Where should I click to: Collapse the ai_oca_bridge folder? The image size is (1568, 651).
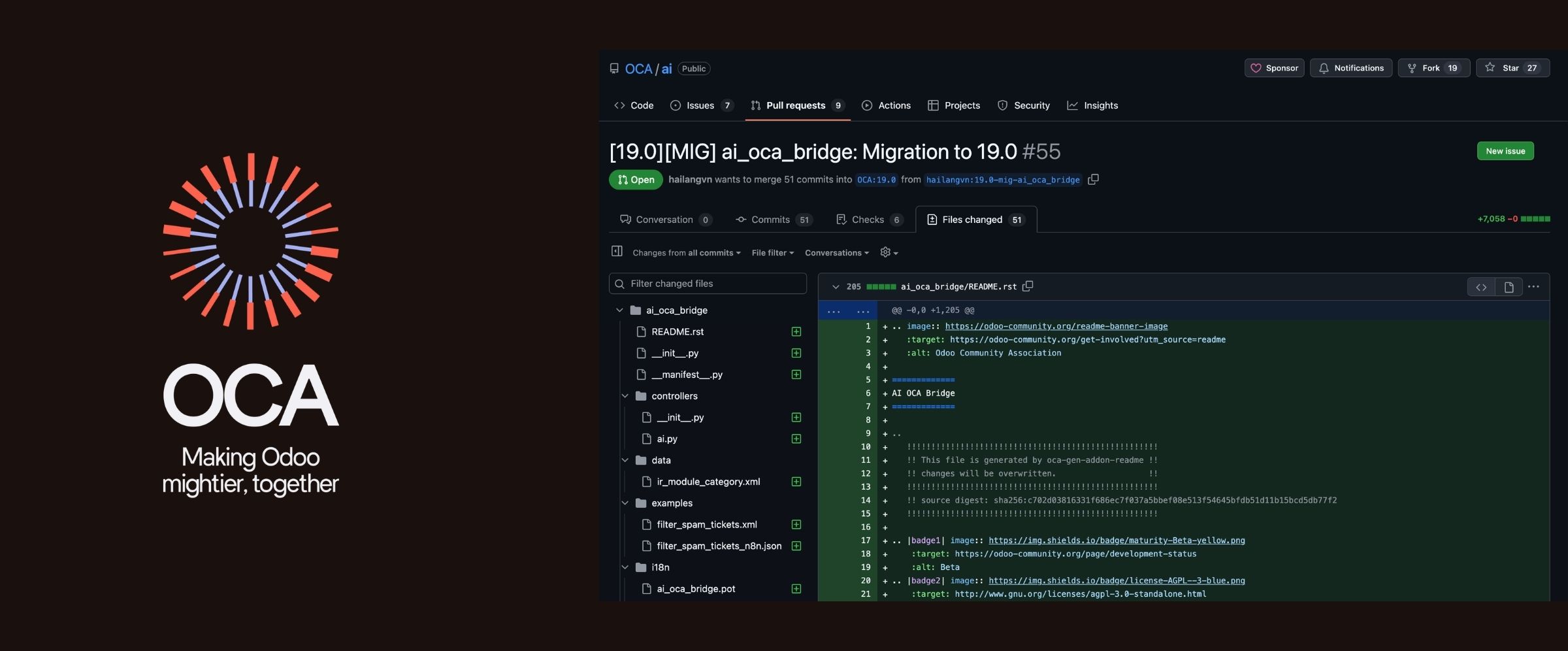(619, 310)
